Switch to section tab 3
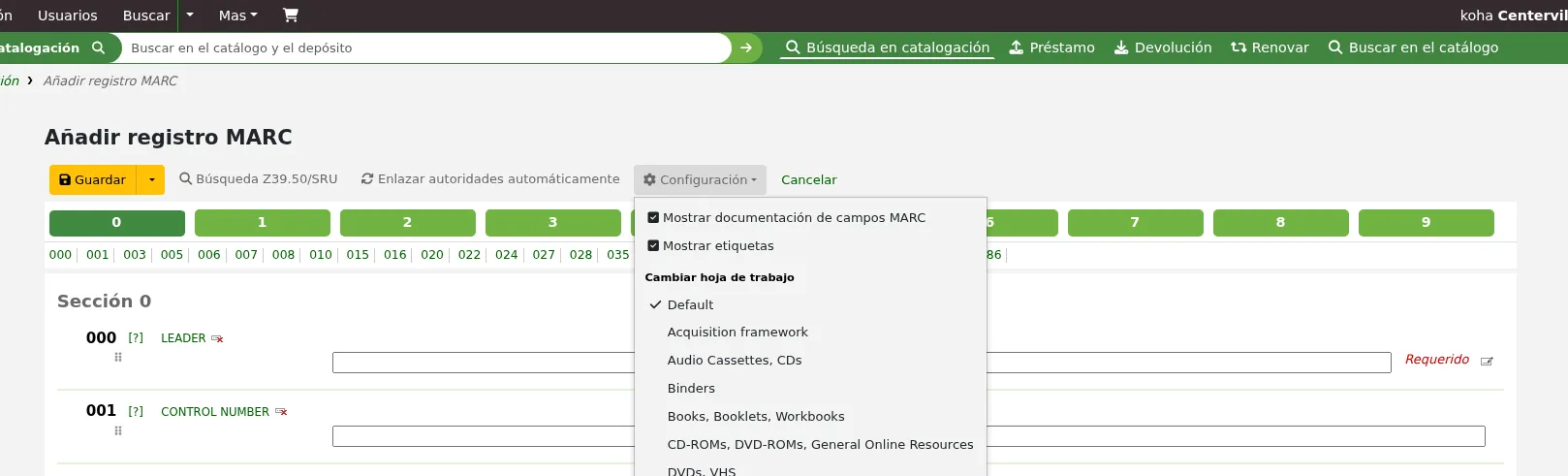Screen dimensions: 1568x476 point(553,223)
